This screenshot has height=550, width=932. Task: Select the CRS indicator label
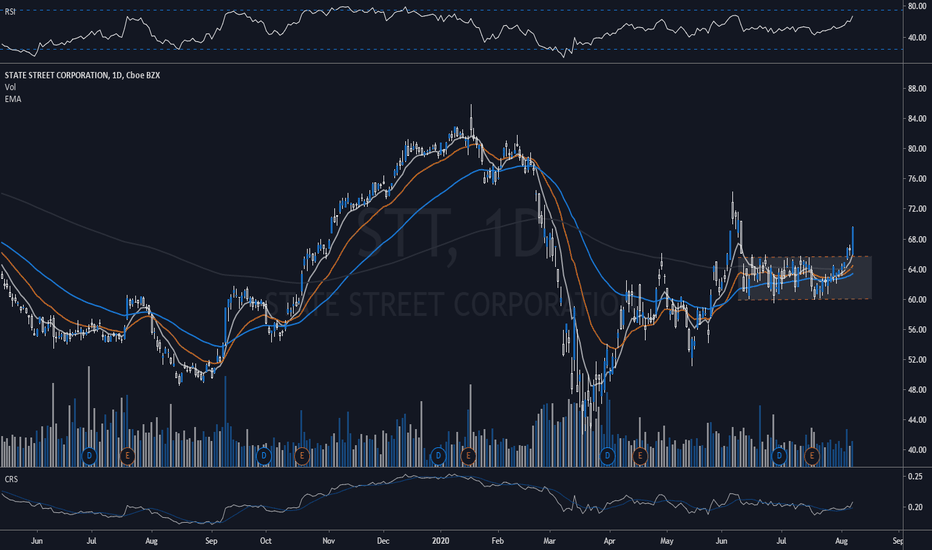point(11,479)
